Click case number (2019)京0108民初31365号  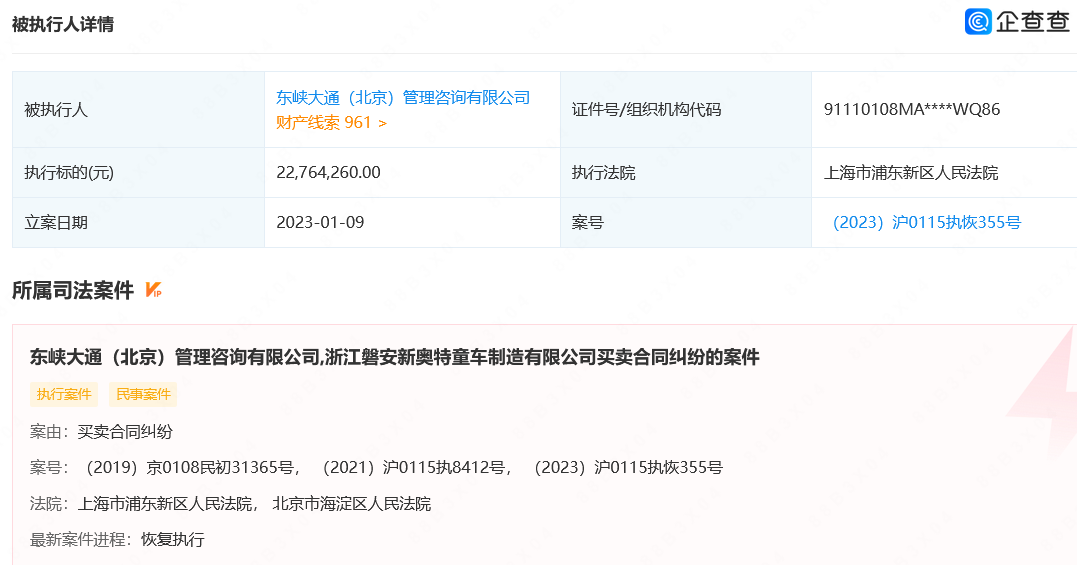[x=190, y=467]
